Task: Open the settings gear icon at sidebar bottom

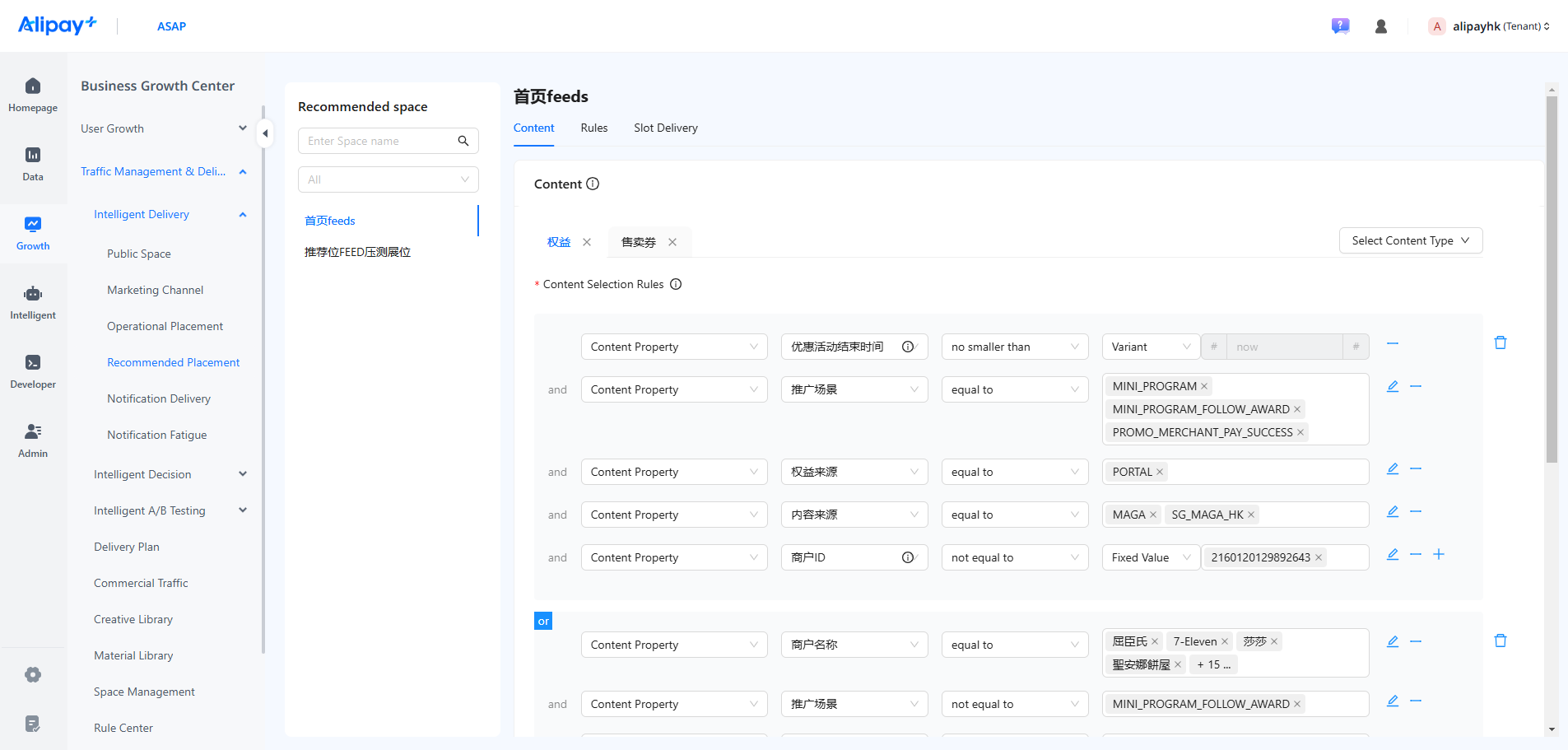Action: 33,675
